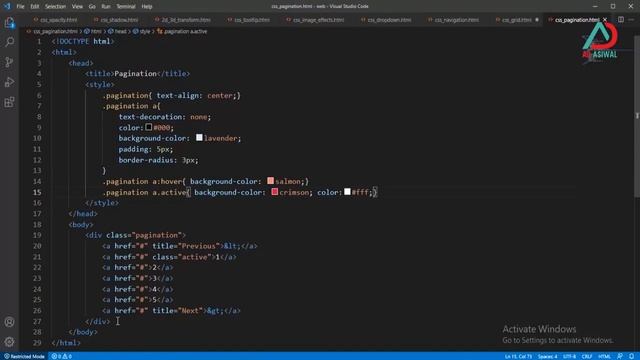Click the #fff color swatch on line 15
This screenshot has height=360, width=640.
click(x=347, y=192)
